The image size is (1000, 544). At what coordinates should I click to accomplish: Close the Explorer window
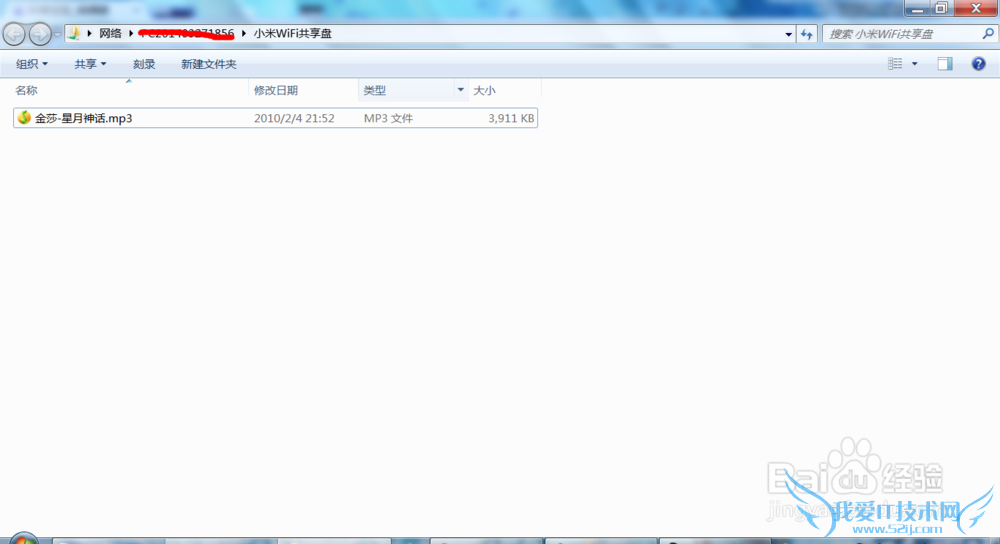976,8
